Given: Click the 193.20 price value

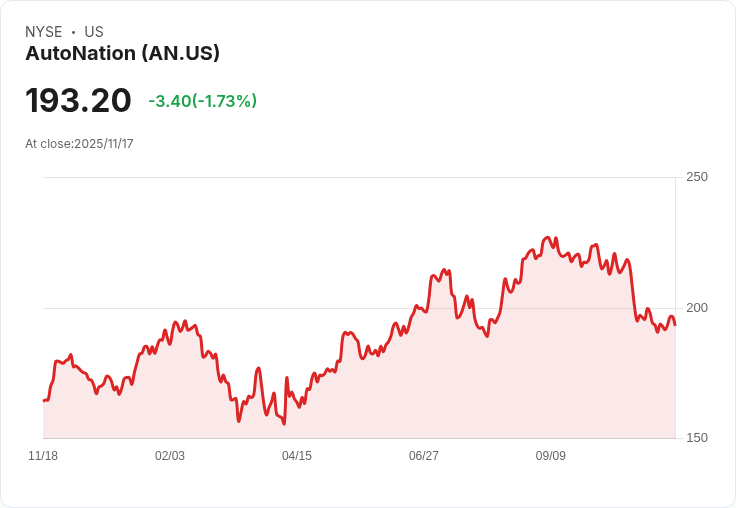Looking at the screenshot, I should pos(78,100).
